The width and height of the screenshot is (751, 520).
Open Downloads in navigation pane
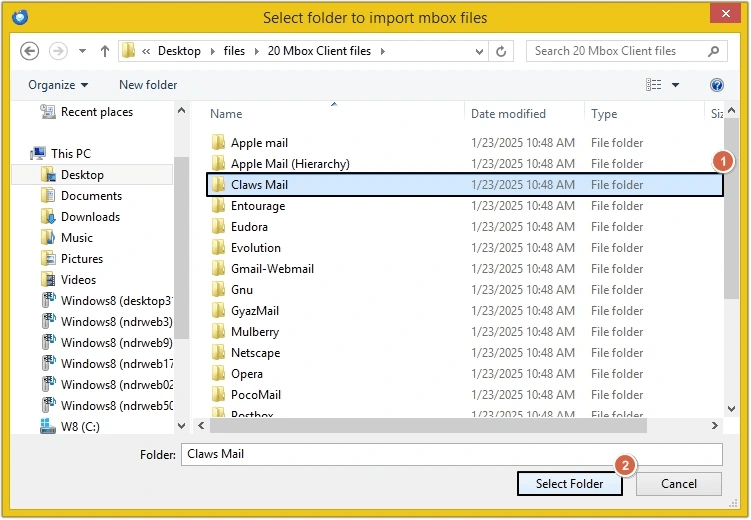[x=80, y=217]
